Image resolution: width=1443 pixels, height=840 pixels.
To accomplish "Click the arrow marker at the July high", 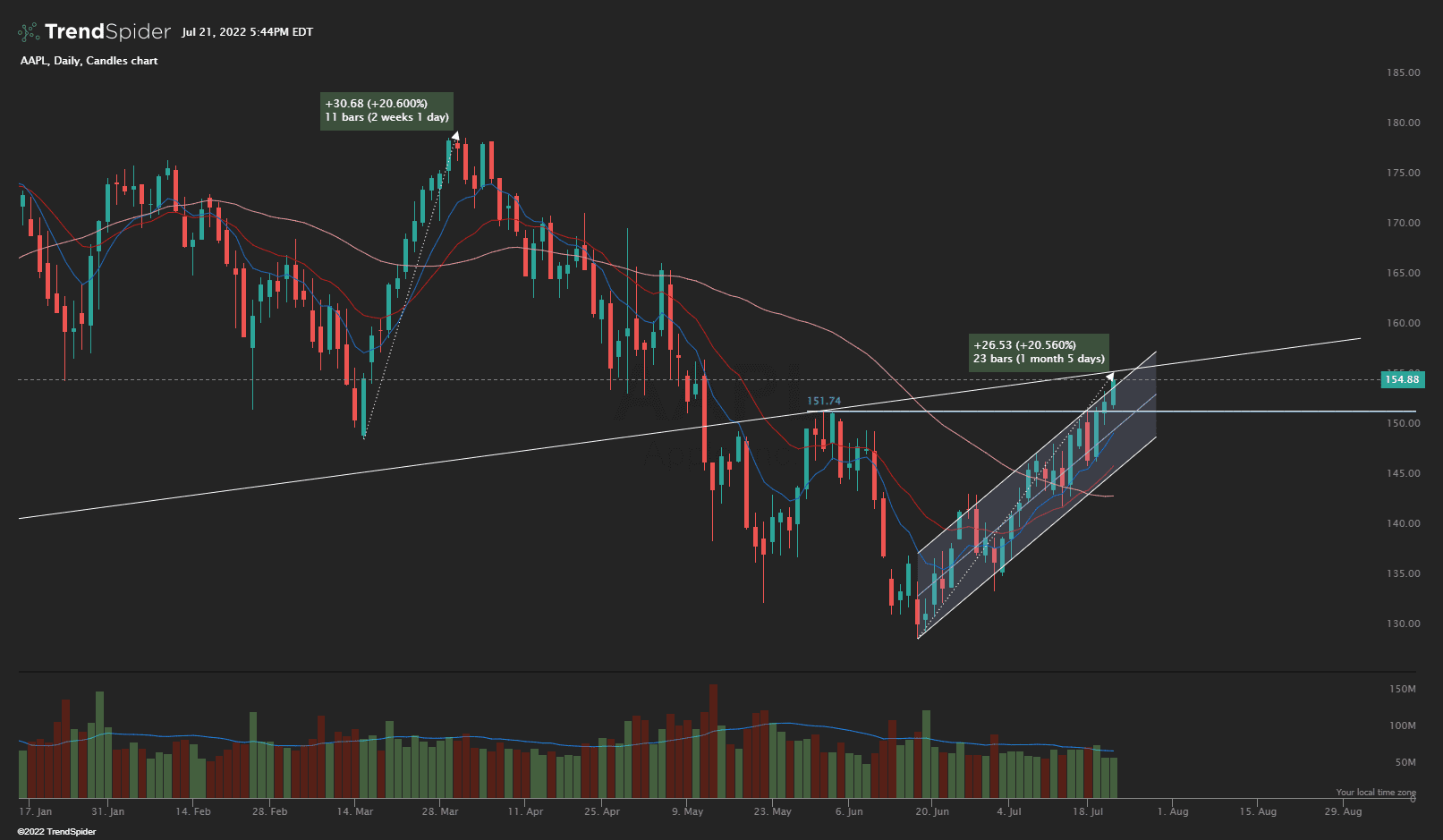I will 1111,376.
